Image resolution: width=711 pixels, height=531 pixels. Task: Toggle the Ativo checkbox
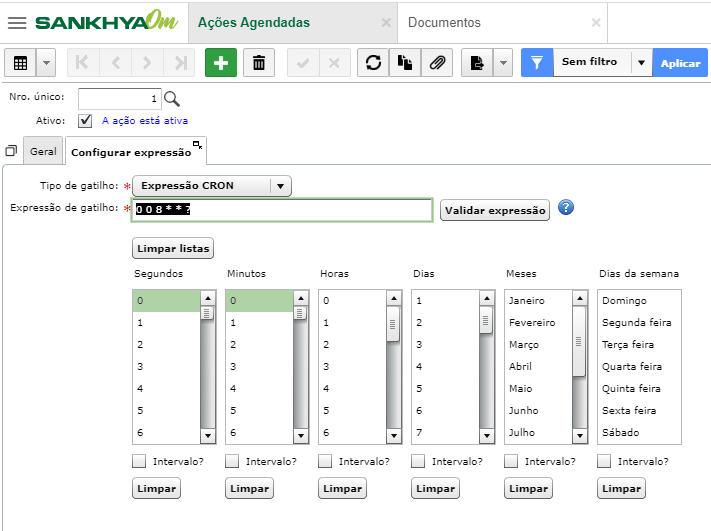coord(85,121)
